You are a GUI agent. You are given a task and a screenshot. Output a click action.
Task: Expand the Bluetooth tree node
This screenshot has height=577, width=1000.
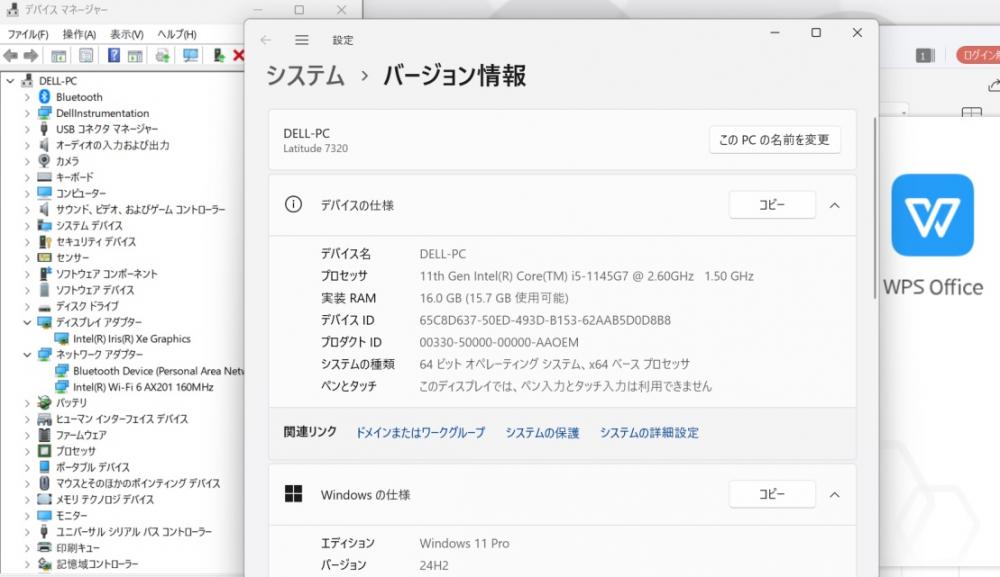pos(27,97)
